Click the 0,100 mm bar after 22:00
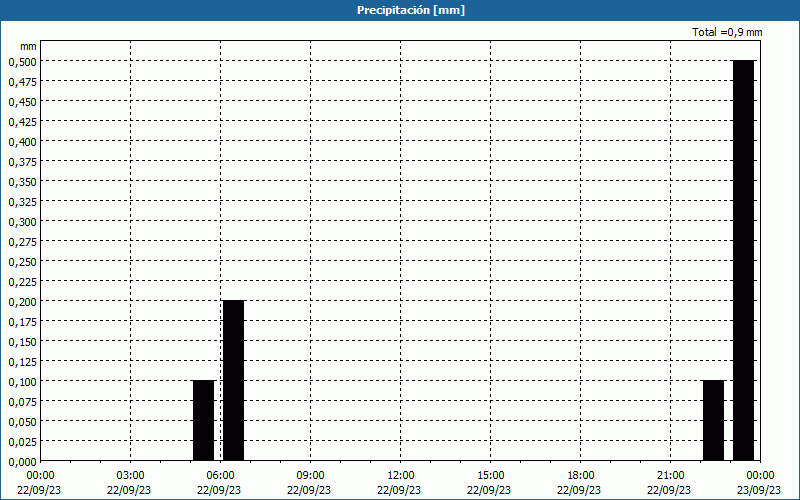Image resolution: width=800 pixels, height=500 pixels. [x=713, y=420]
